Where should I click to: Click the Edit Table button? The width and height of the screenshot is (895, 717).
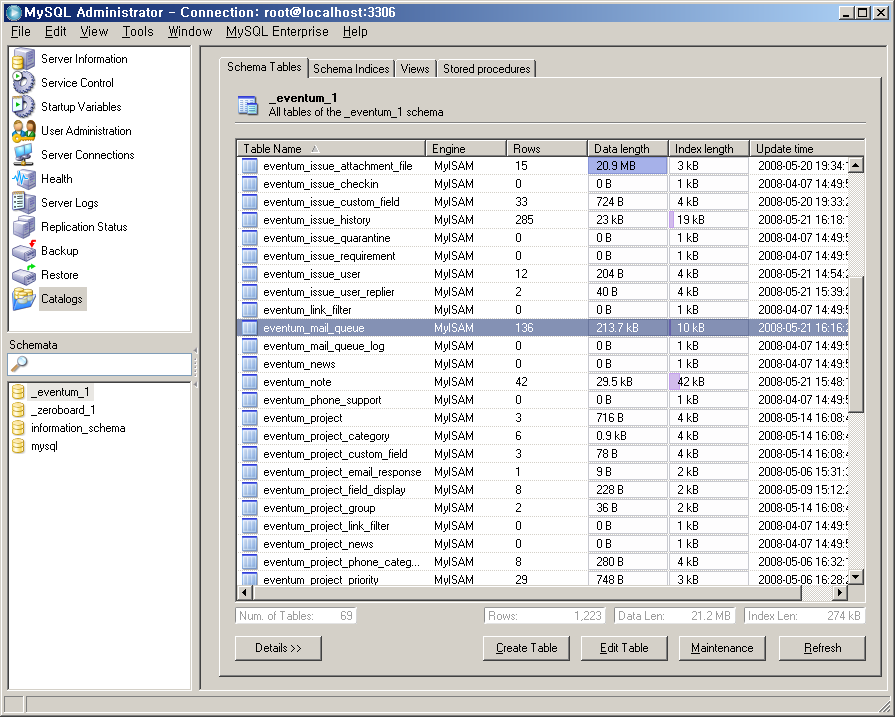[x=624, y=648]
